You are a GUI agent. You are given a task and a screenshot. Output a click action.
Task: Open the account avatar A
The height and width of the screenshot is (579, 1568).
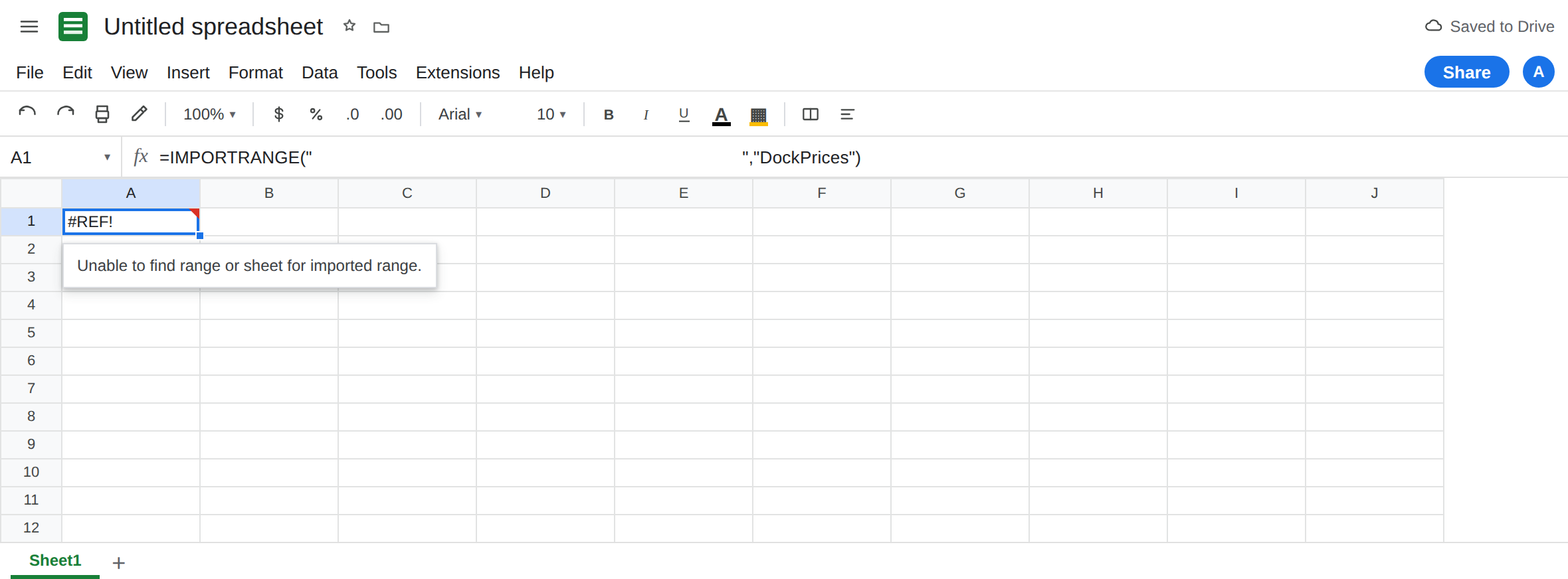[1538, 72]
